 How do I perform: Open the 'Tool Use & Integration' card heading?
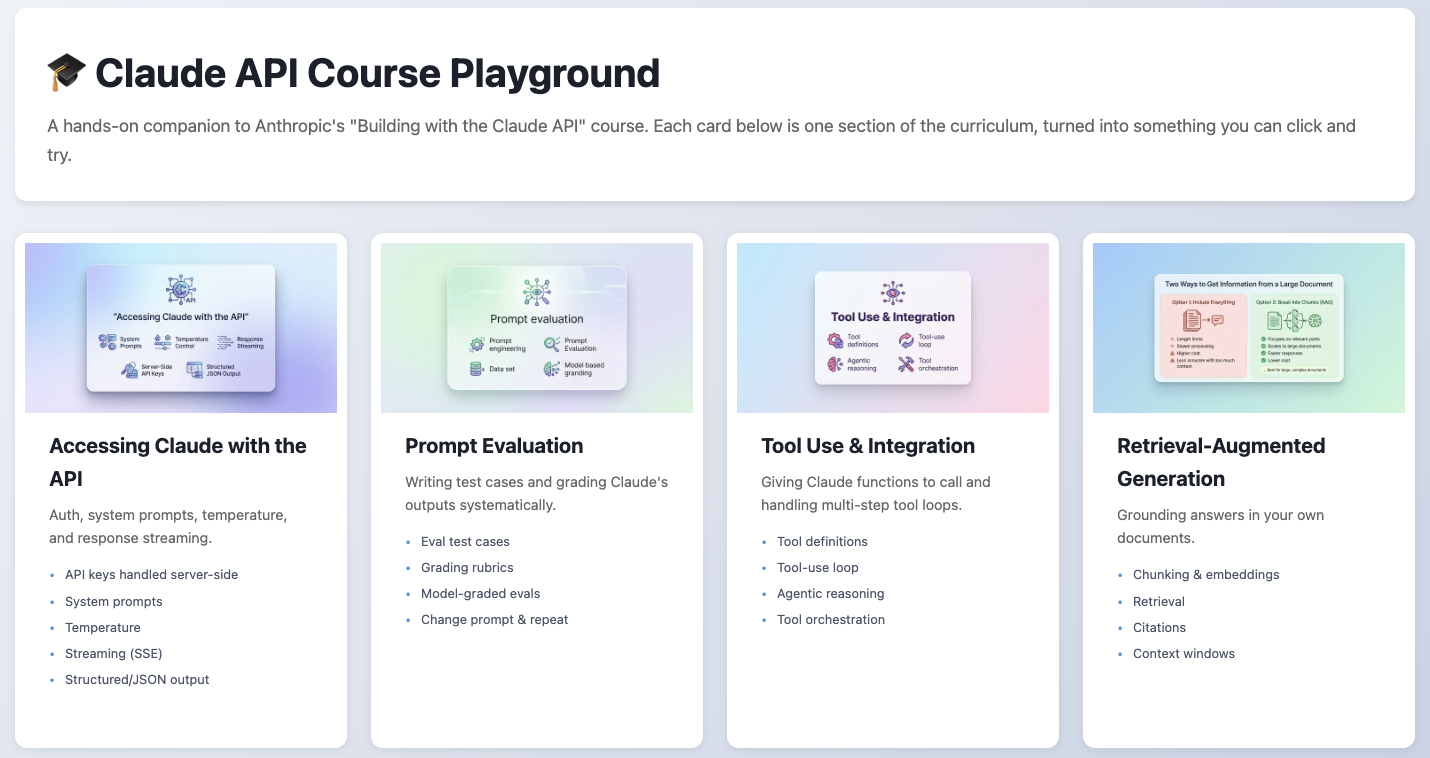868,446
